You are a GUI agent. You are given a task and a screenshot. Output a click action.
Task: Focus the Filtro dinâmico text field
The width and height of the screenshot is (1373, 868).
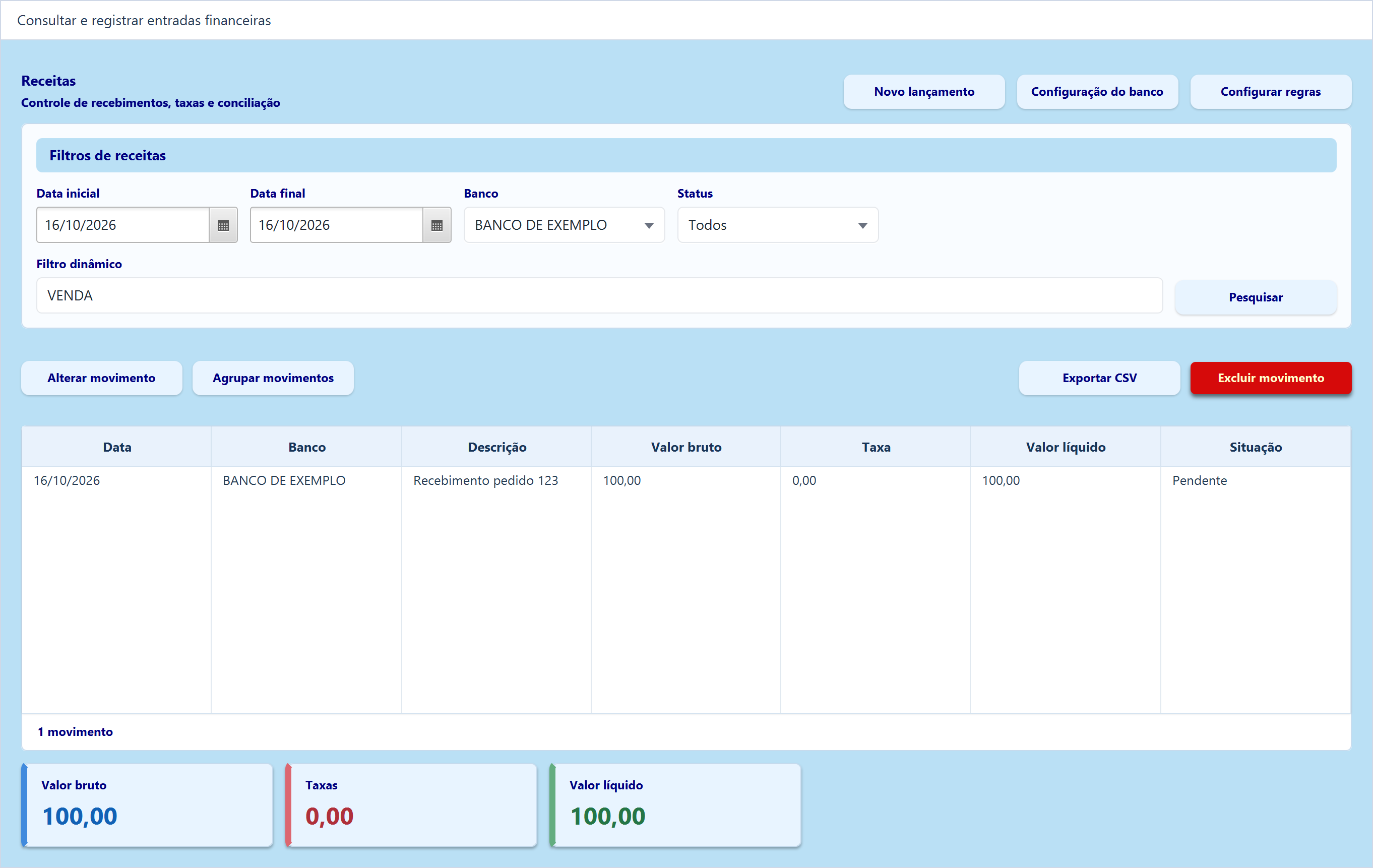pos(599,295)
